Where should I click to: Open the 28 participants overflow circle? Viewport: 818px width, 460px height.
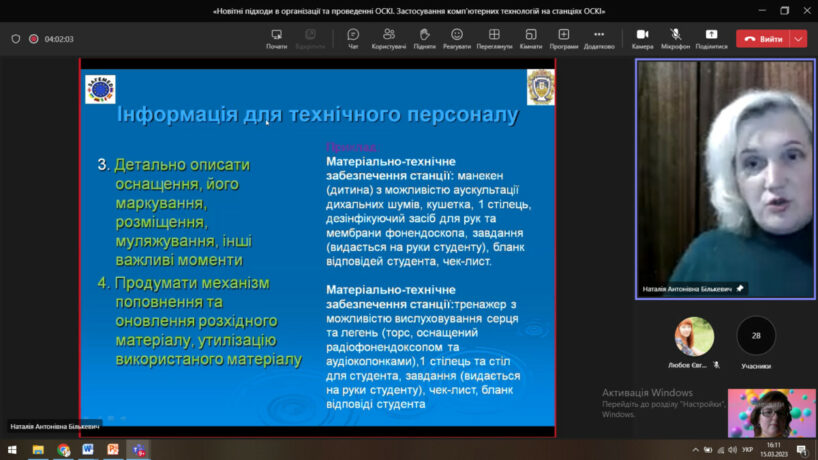tap(756, 336)
